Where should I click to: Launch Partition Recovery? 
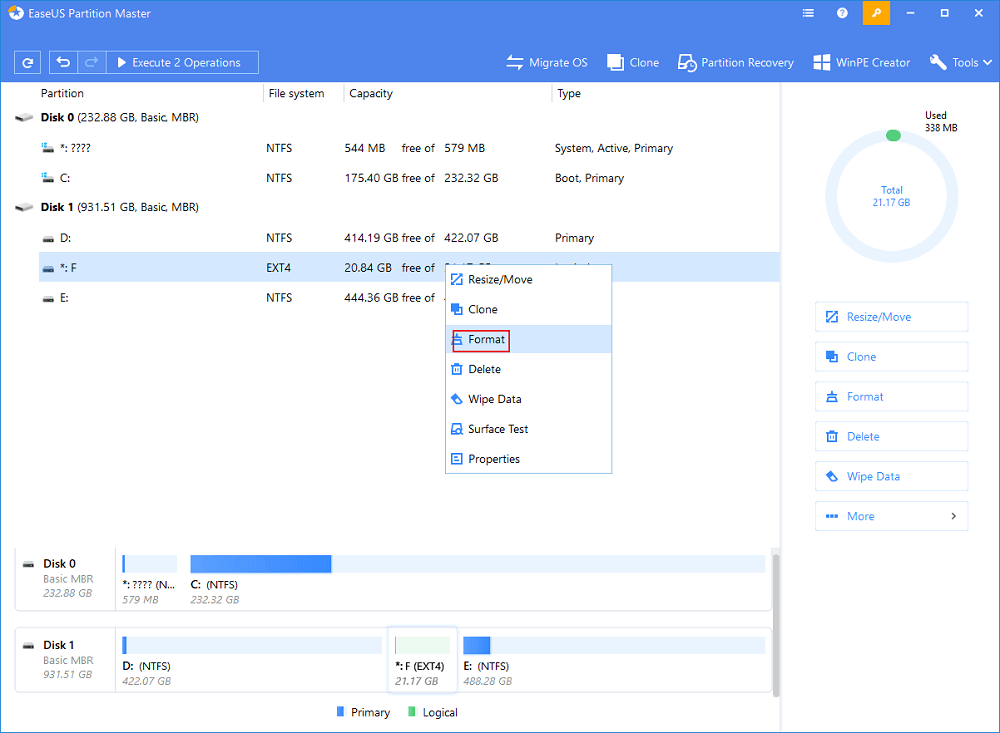coord(735,62)
